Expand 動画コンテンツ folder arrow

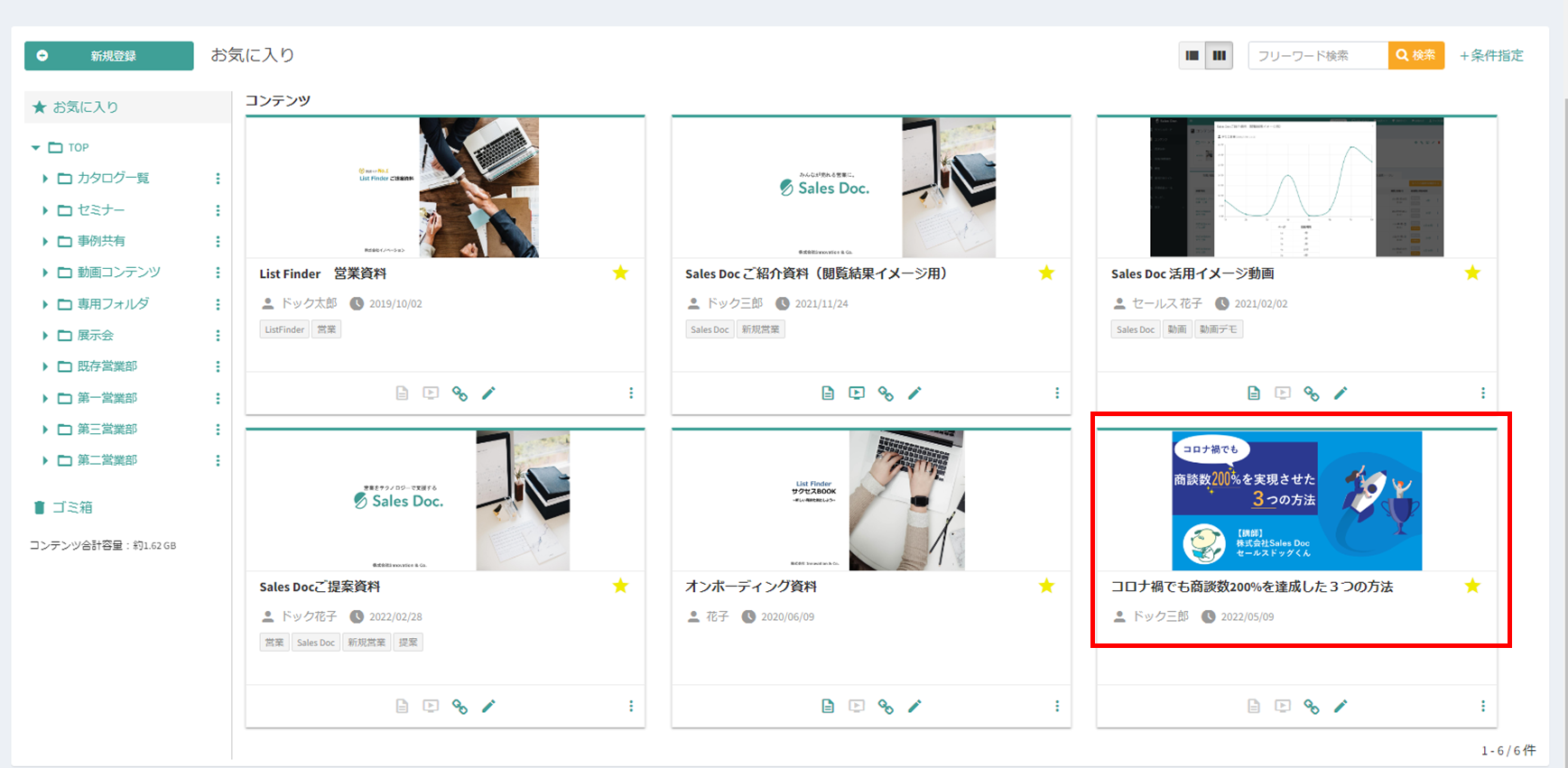[45, 273]
